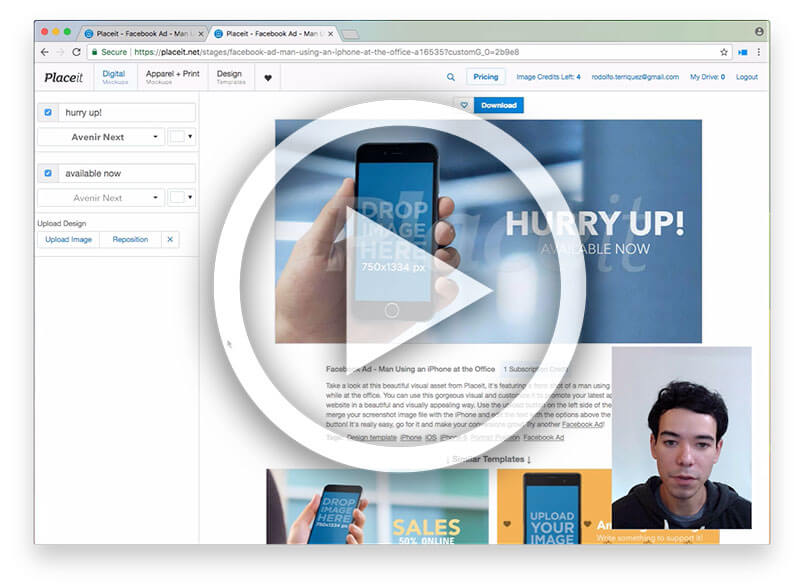Click the Logout link

pyautogui.click(x=746, y=77)
